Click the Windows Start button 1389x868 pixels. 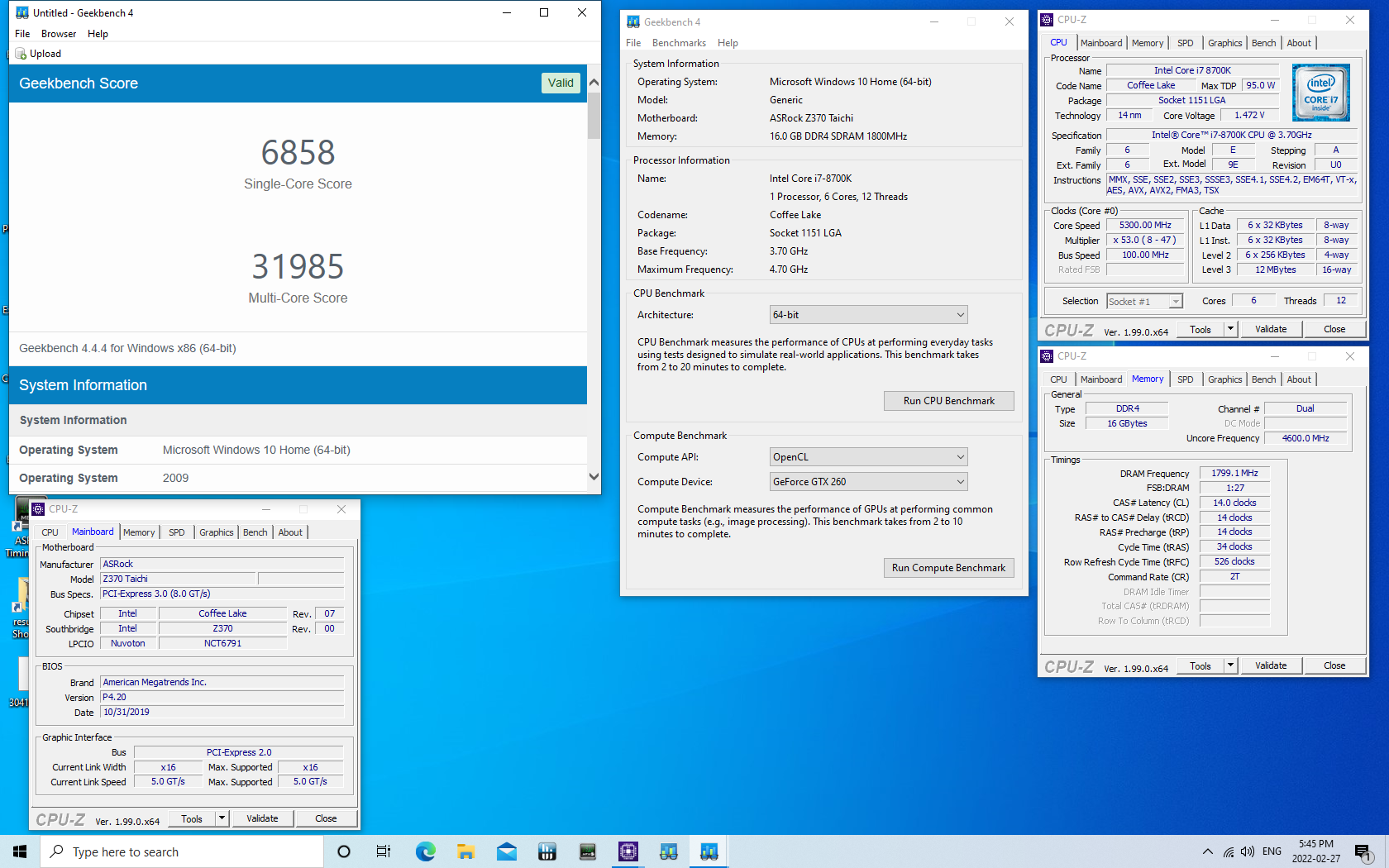coord(20,851)
